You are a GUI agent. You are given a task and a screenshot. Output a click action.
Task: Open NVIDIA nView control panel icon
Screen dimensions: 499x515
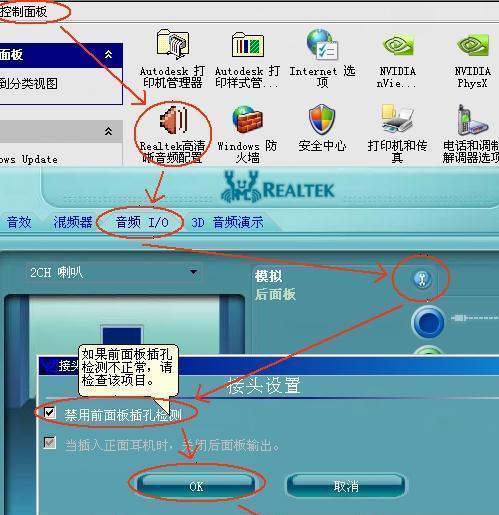(397, 45)
